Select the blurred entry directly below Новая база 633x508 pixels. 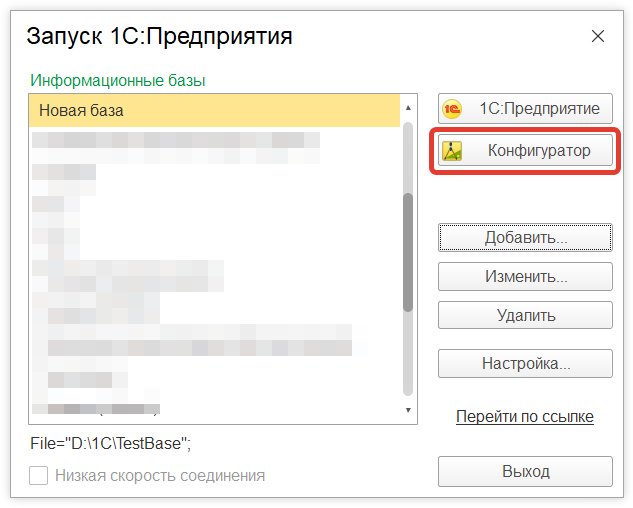[x=176, y=140]
